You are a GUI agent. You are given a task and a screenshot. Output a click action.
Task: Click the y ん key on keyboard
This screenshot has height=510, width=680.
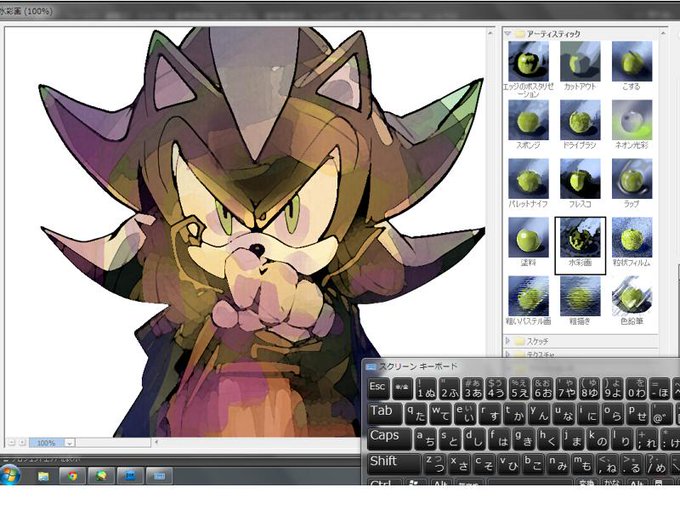tap(539, 413)
